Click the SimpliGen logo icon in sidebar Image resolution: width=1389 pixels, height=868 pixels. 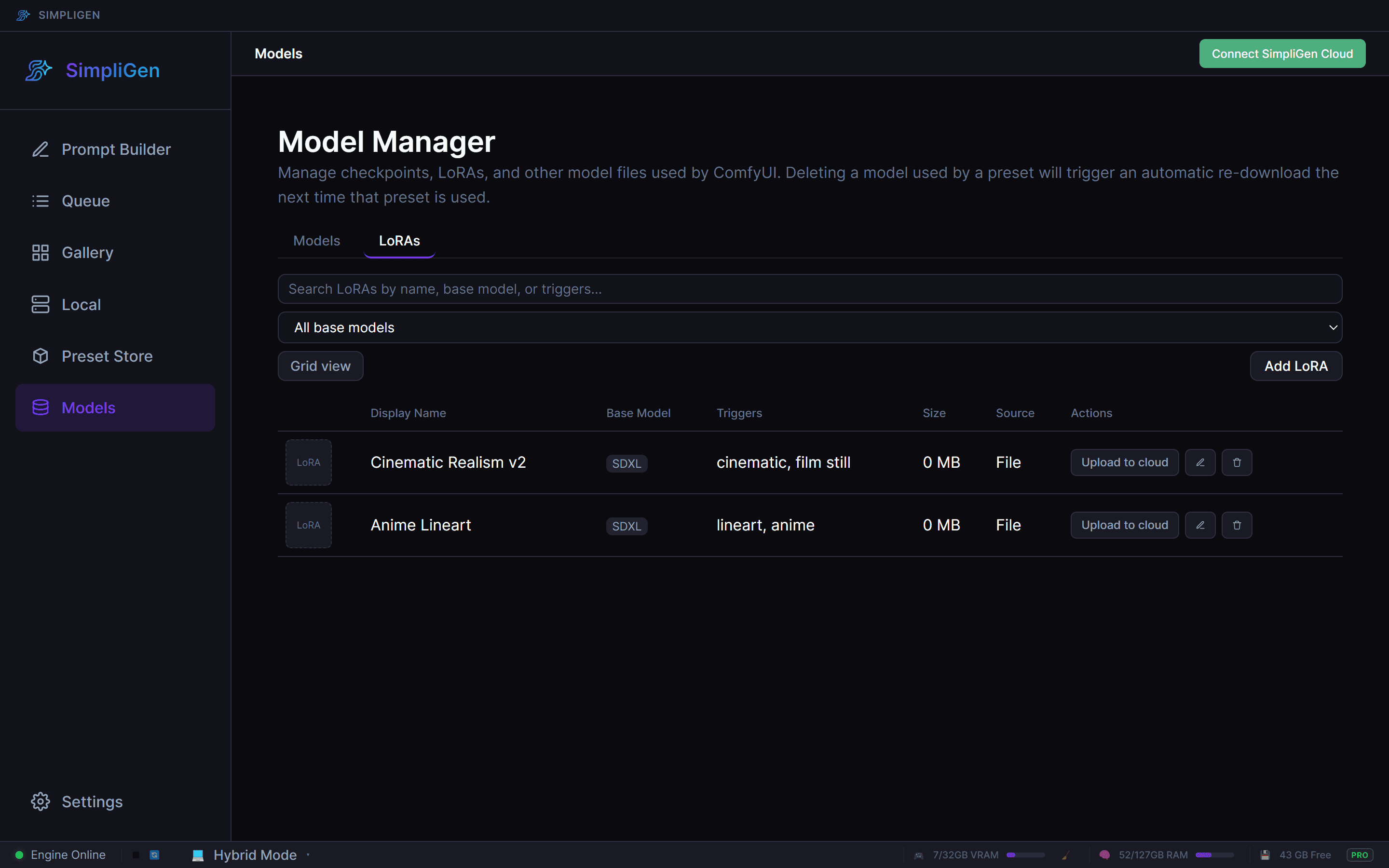point(39,70)
